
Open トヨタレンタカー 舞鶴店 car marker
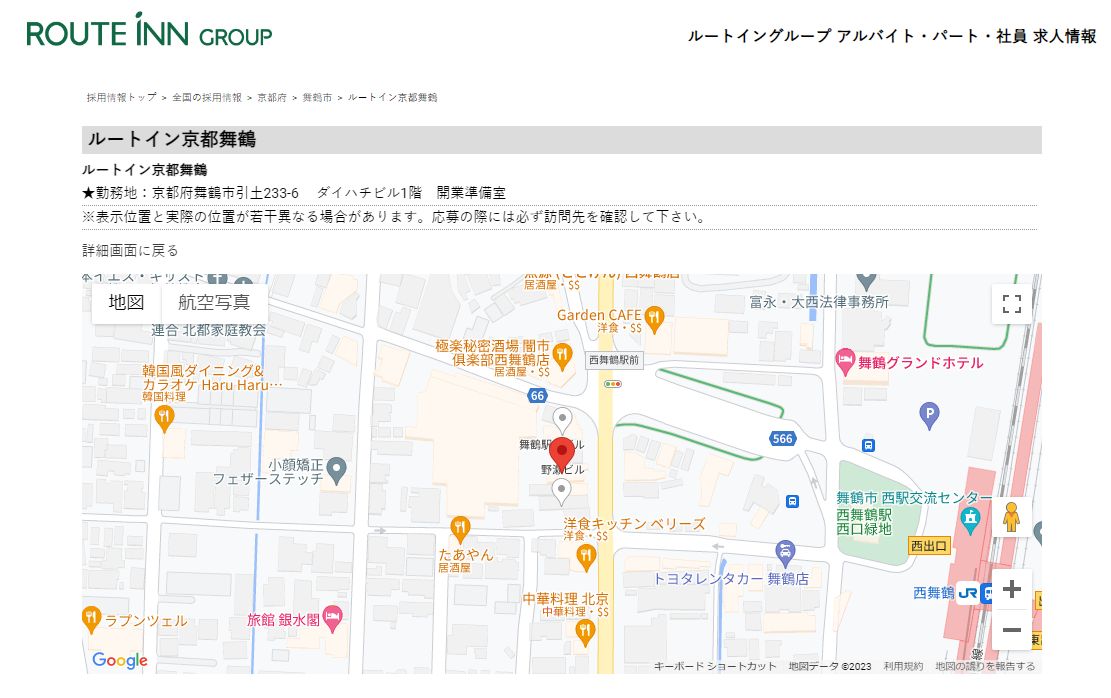(x=784, y=552)
